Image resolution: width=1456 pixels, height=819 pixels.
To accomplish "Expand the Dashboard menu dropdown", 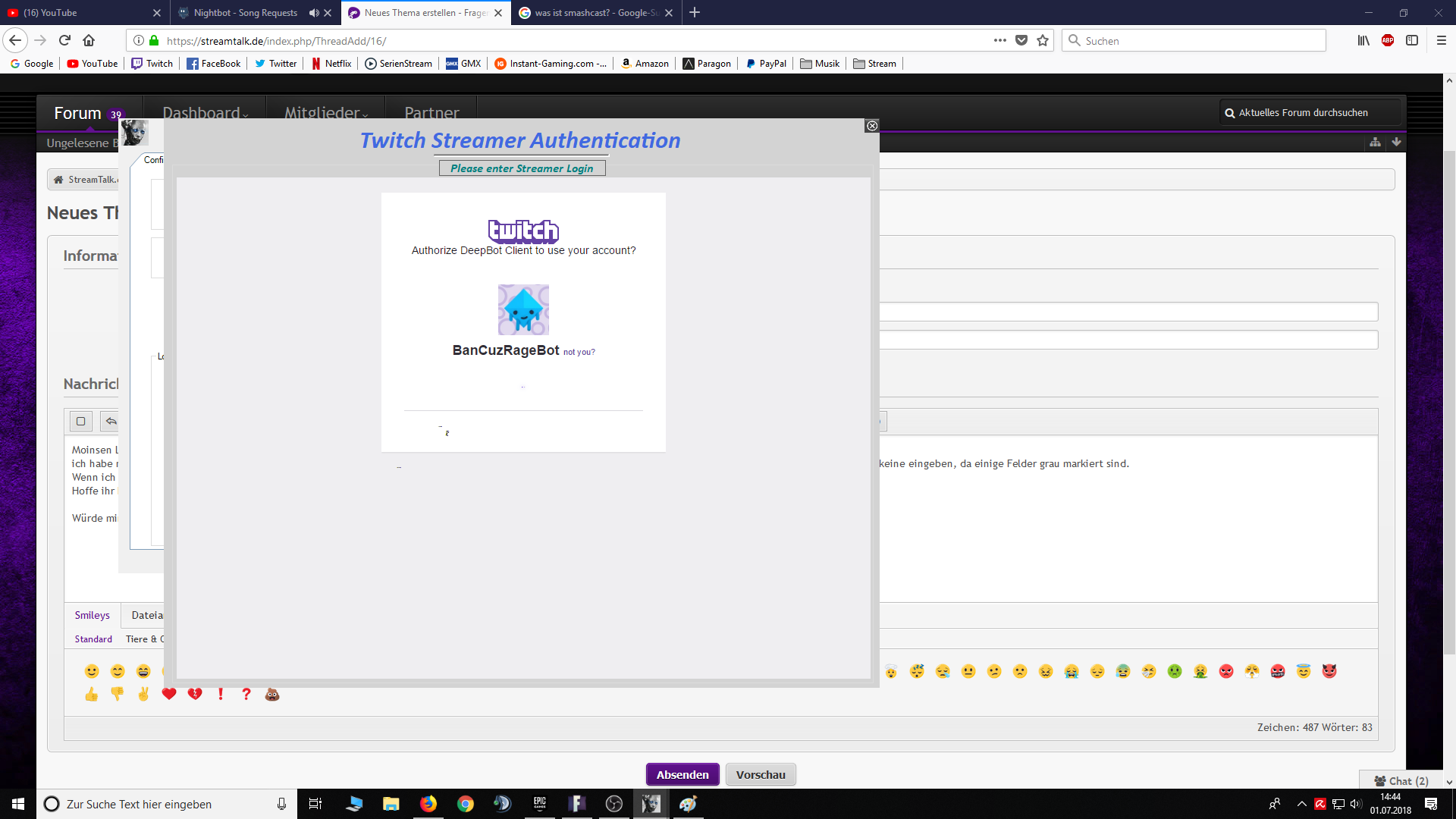I will coord(205,113).
